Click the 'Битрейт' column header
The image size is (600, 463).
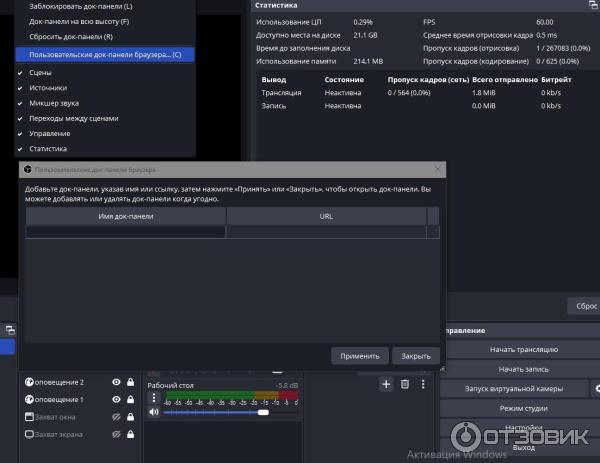click(x=556, y=80)
